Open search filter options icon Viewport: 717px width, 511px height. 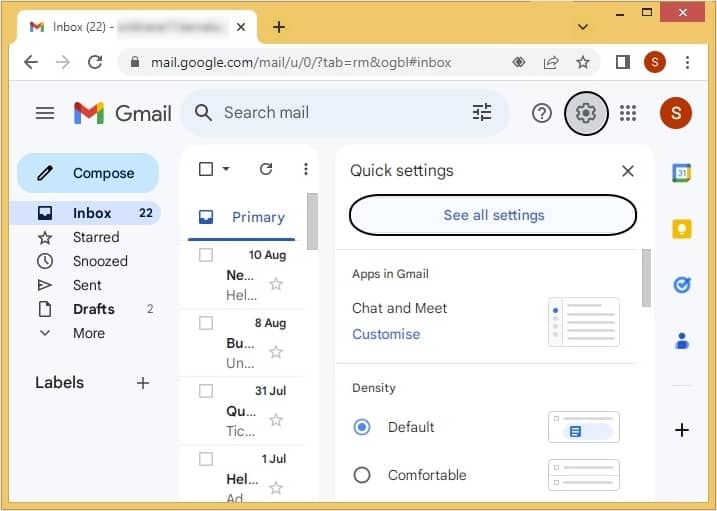click(x=482, y=112)
